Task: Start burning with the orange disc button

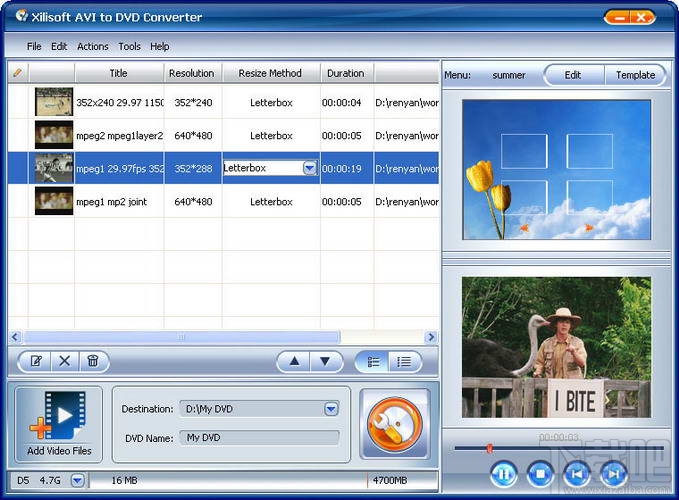Action: tap(394, 424)
